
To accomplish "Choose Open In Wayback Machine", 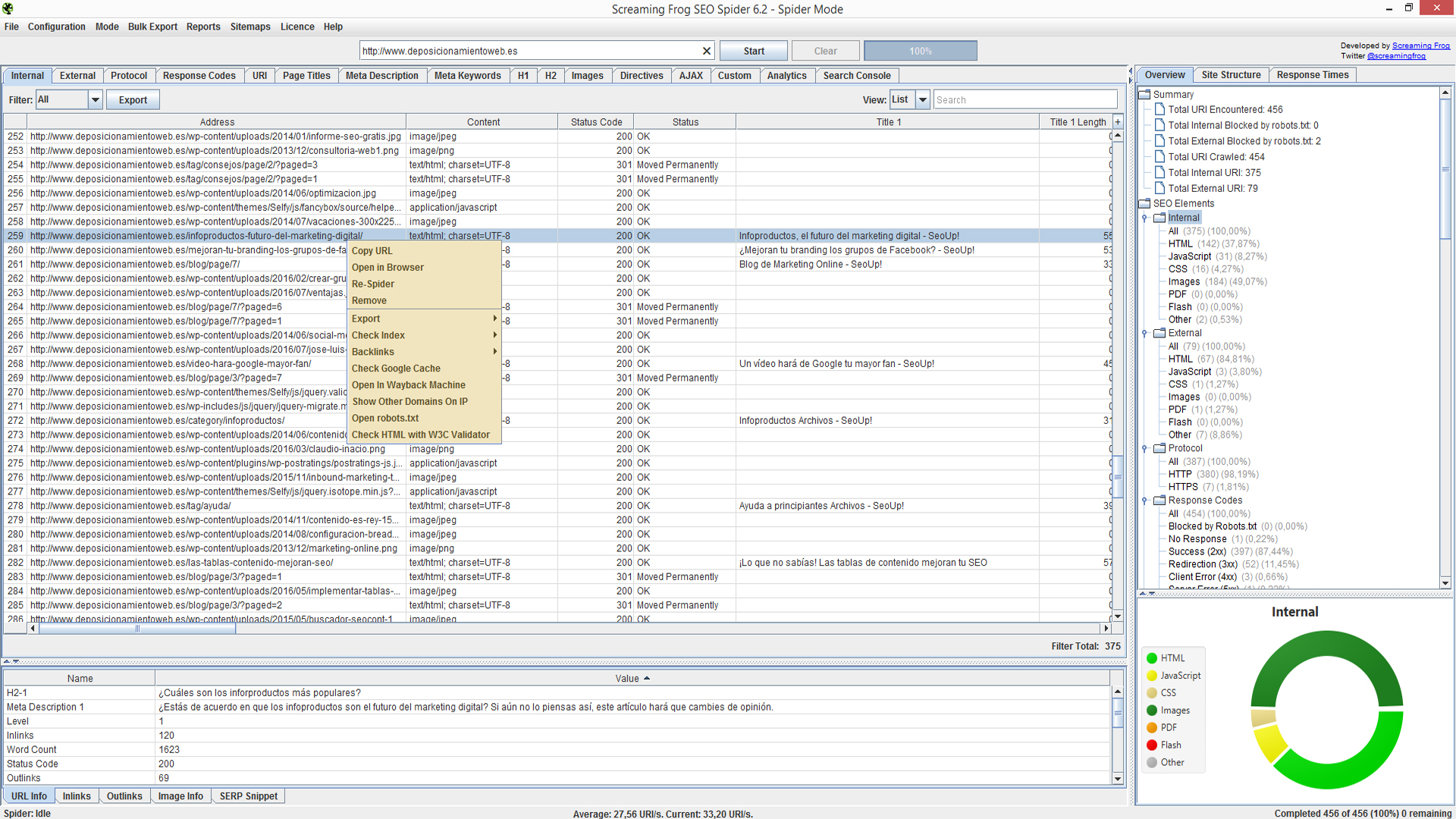I will point(424,385).
